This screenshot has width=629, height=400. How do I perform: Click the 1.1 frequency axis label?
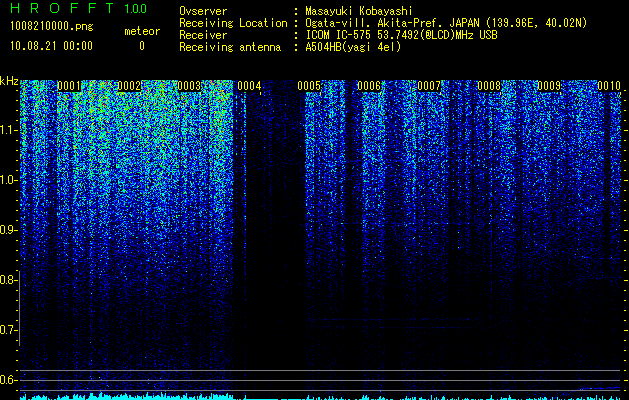click(x=7, y=130)
